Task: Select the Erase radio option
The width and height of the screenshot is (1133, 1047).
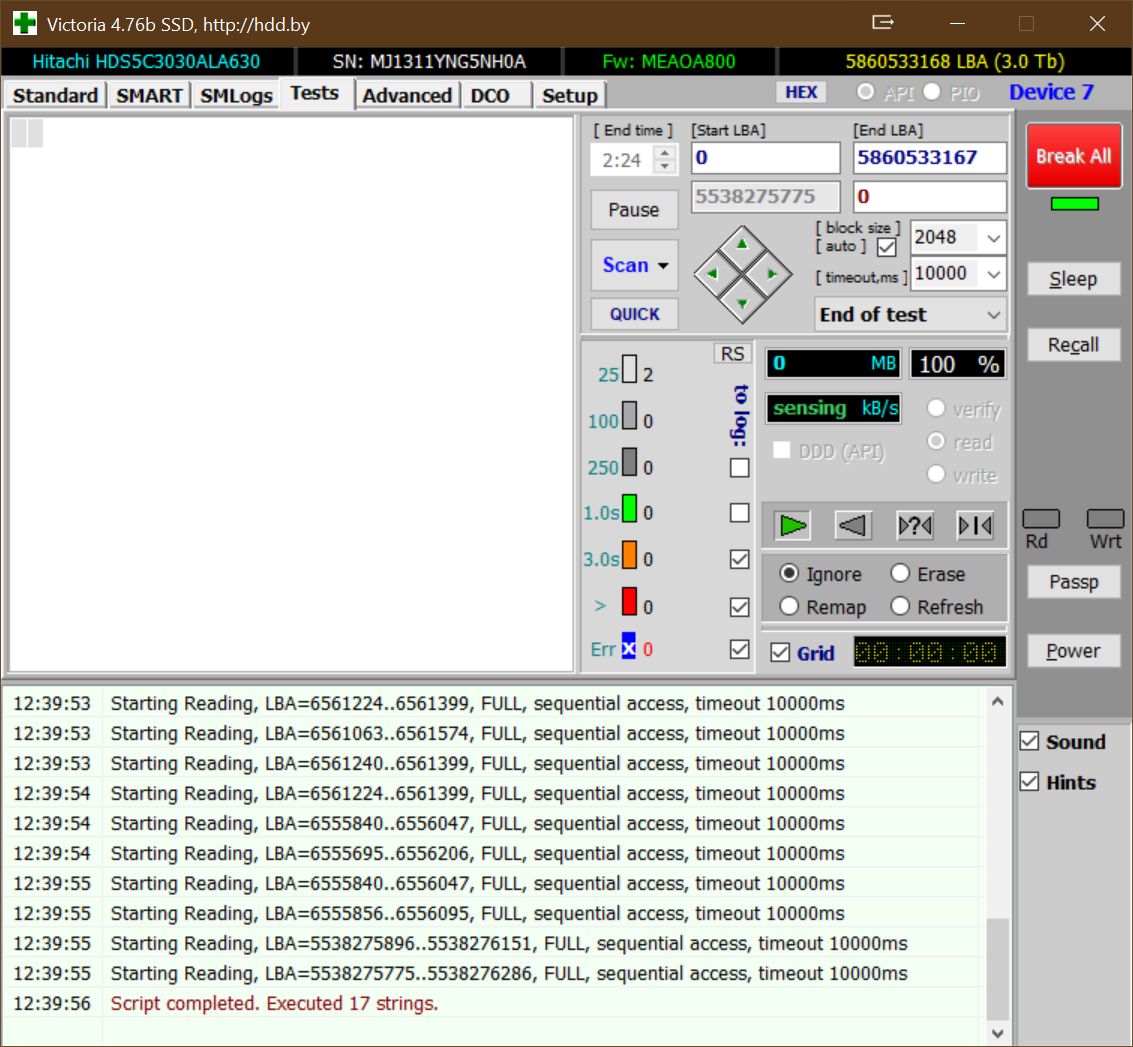Action: click(900, 574)
